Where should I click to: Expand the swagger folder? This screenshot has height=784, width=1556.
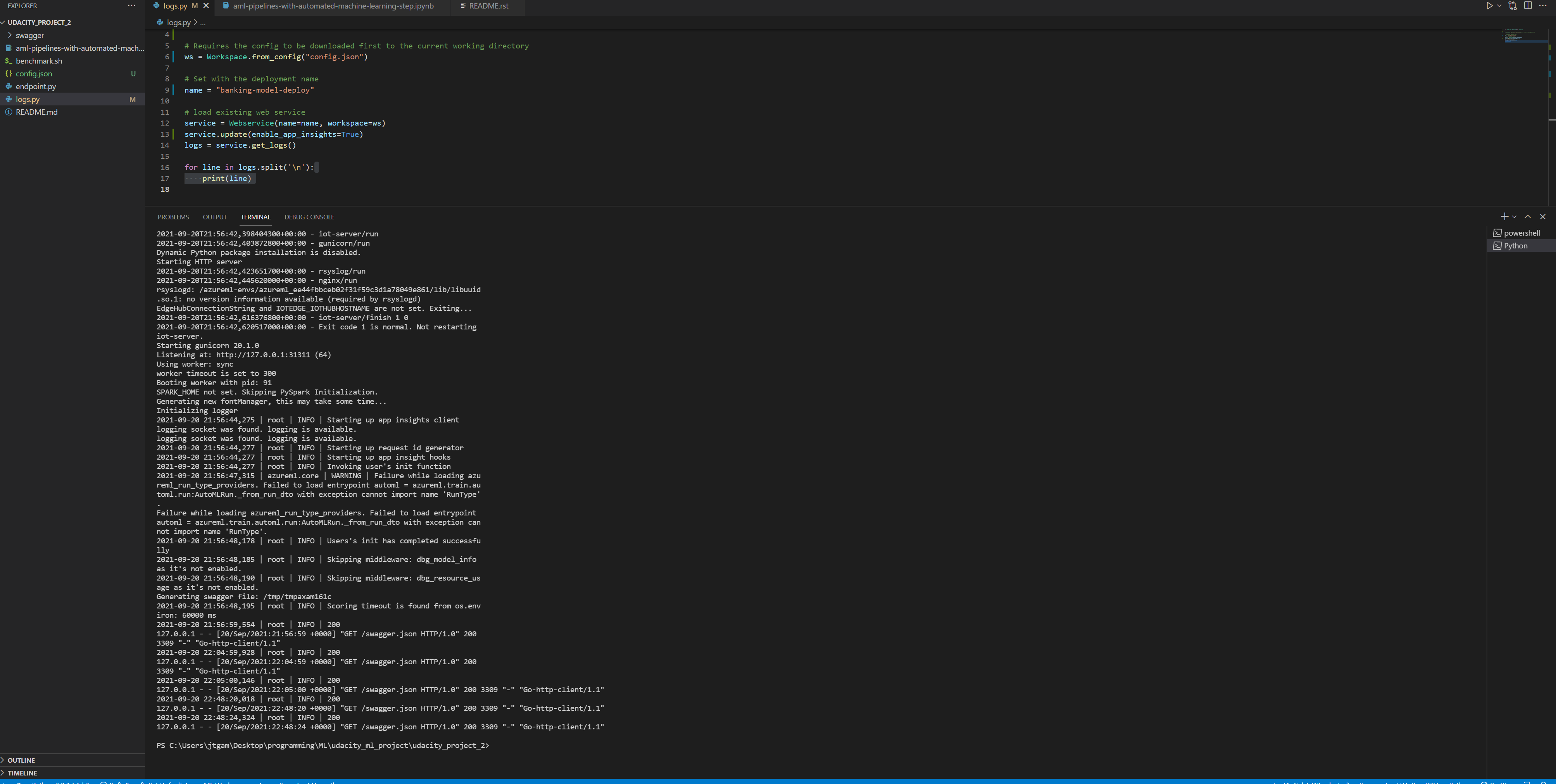[30, 35]
